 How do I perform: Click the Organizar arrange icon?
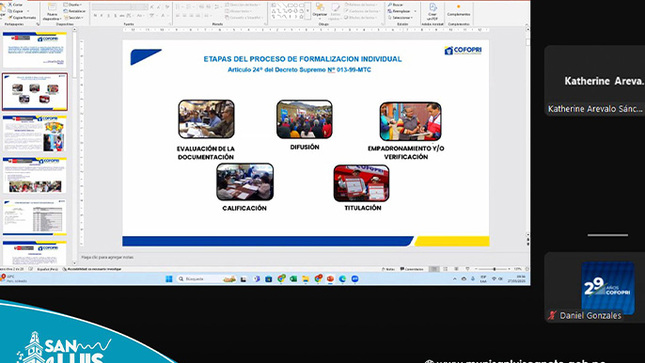pyautogui.click(x=320, y=7)
